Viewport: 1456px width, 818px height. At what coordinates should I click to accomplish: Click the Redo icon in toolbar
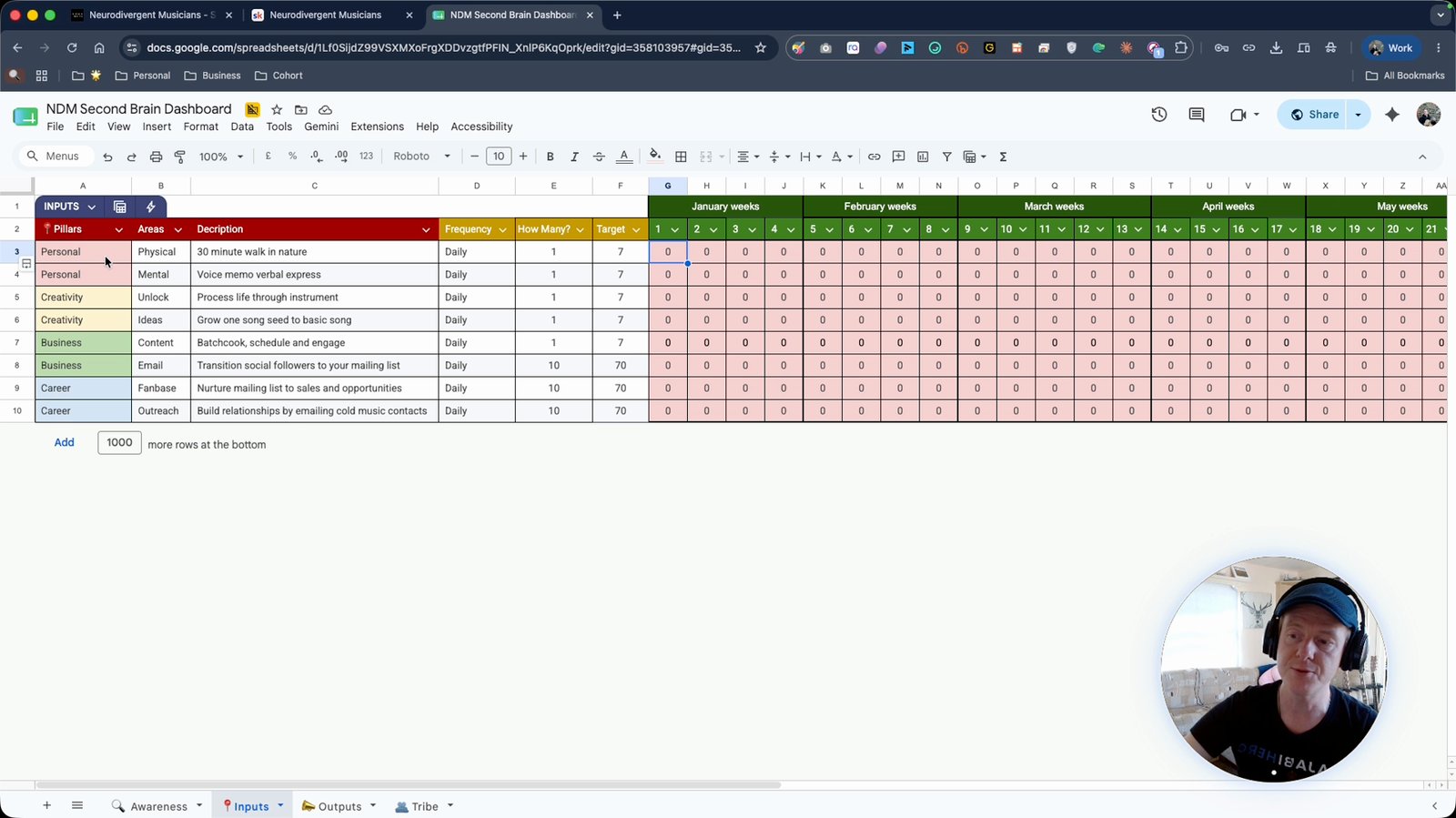131,157
